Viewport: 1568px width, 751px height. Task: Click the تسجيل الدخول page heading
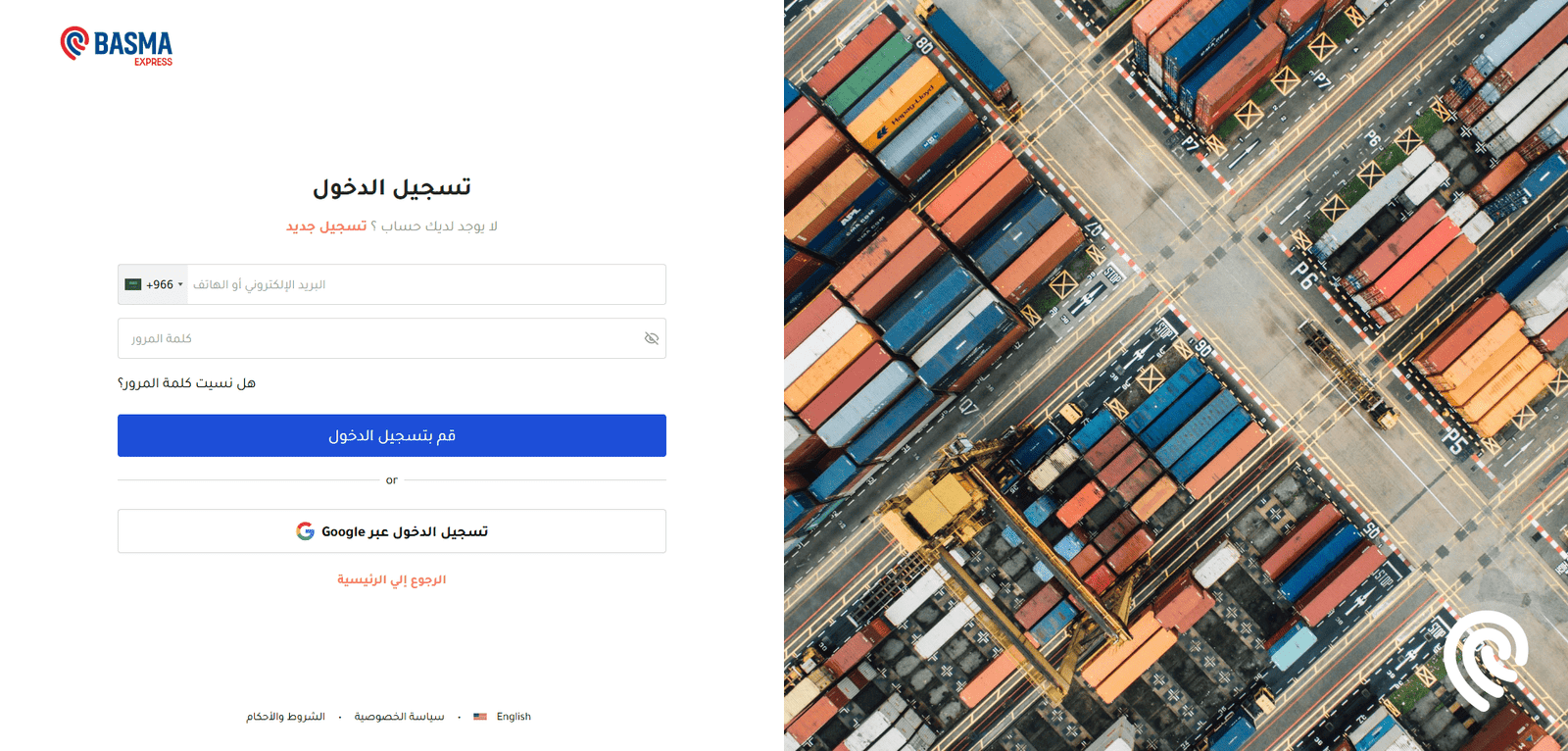coord(392,187)
